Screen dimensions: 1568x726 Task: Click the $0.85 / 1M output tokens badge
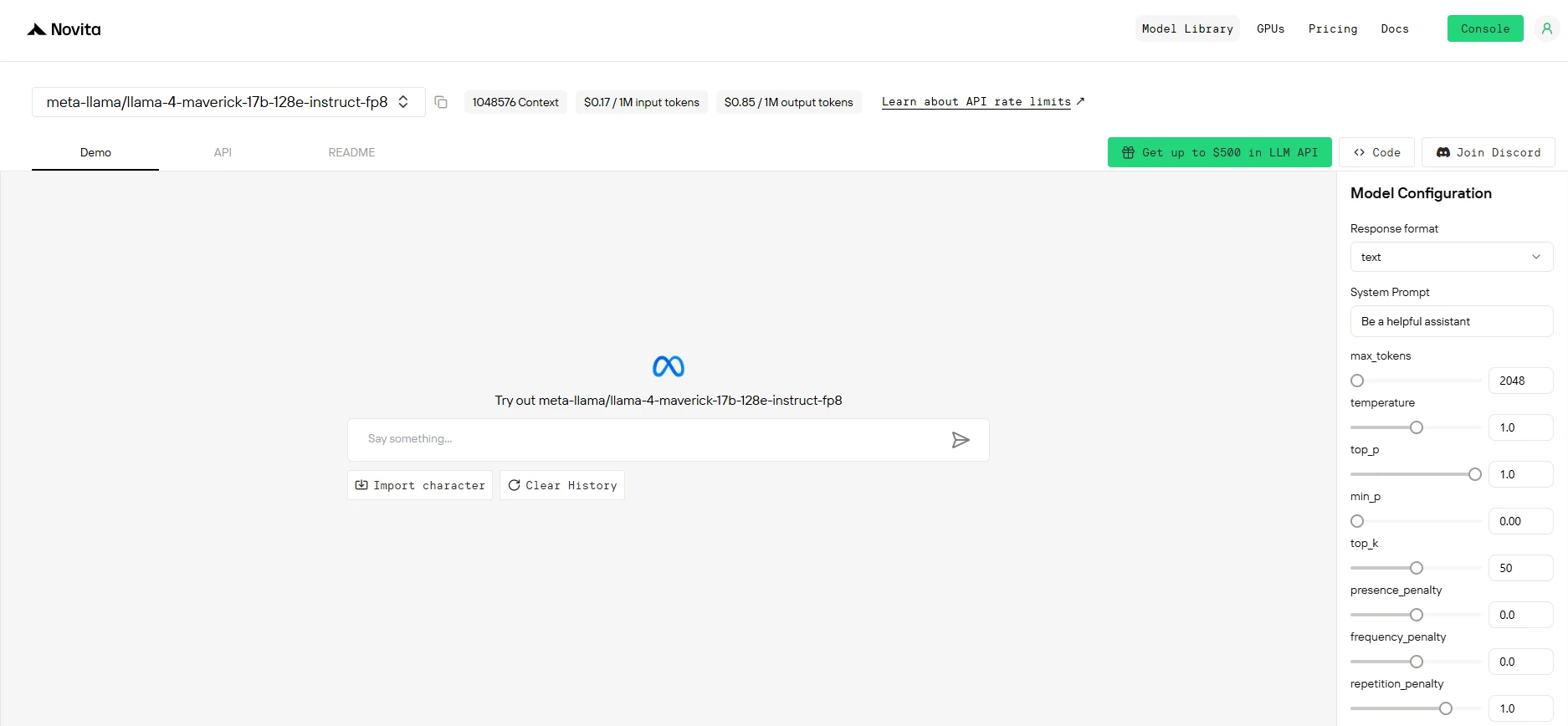click(x=789, y=102)
